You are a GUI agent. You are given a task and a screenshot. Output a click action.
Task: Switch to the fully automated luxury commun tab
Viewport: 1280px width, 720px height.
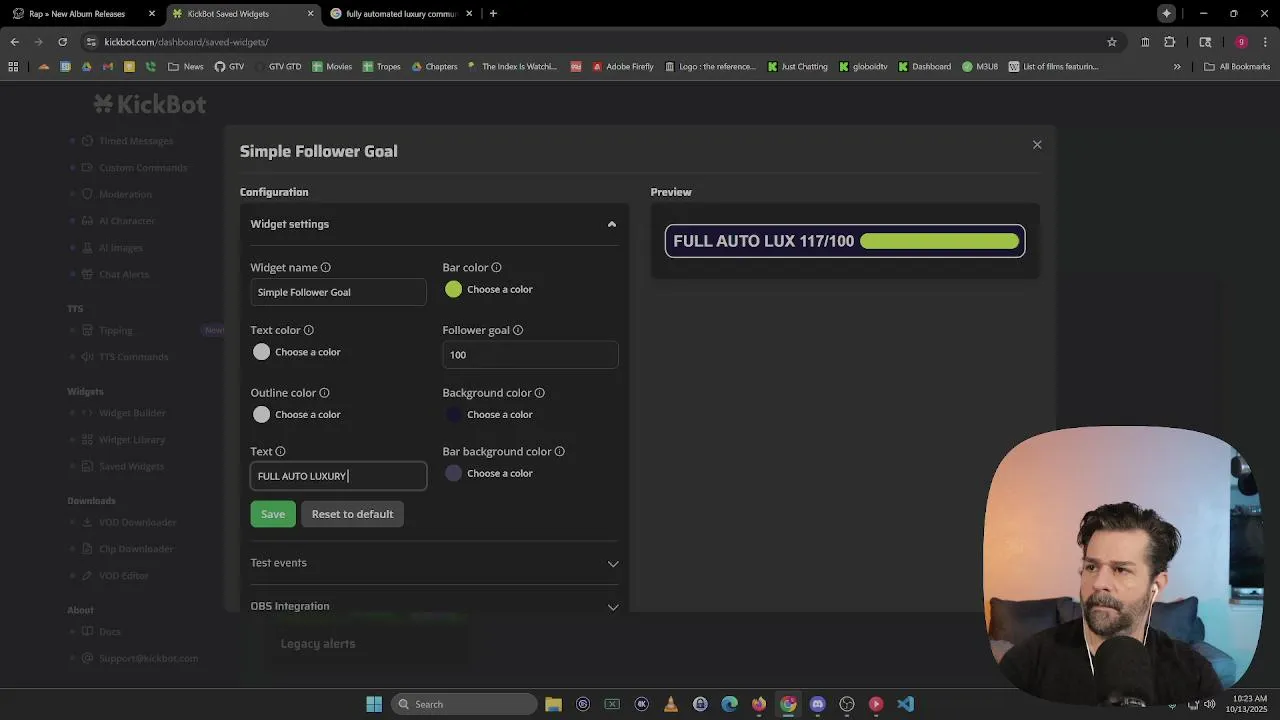pos(401,14)
